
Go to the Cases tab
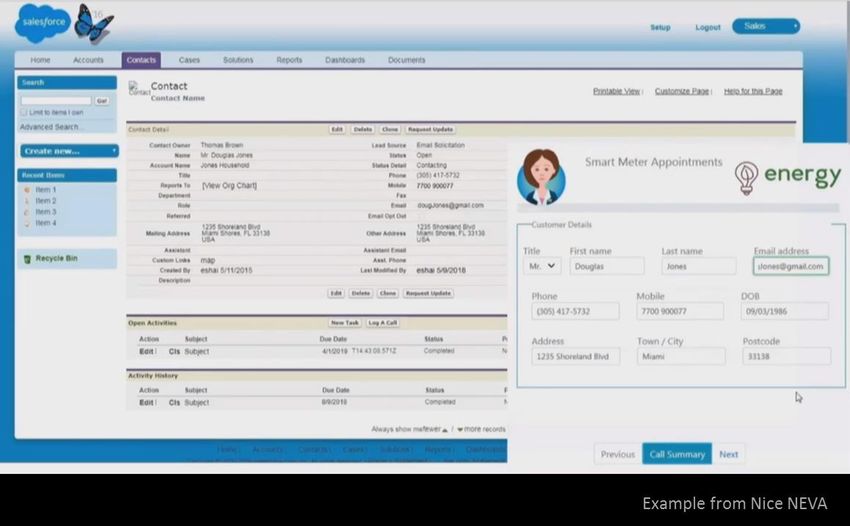pyautogui.click(x=189, y=60)
